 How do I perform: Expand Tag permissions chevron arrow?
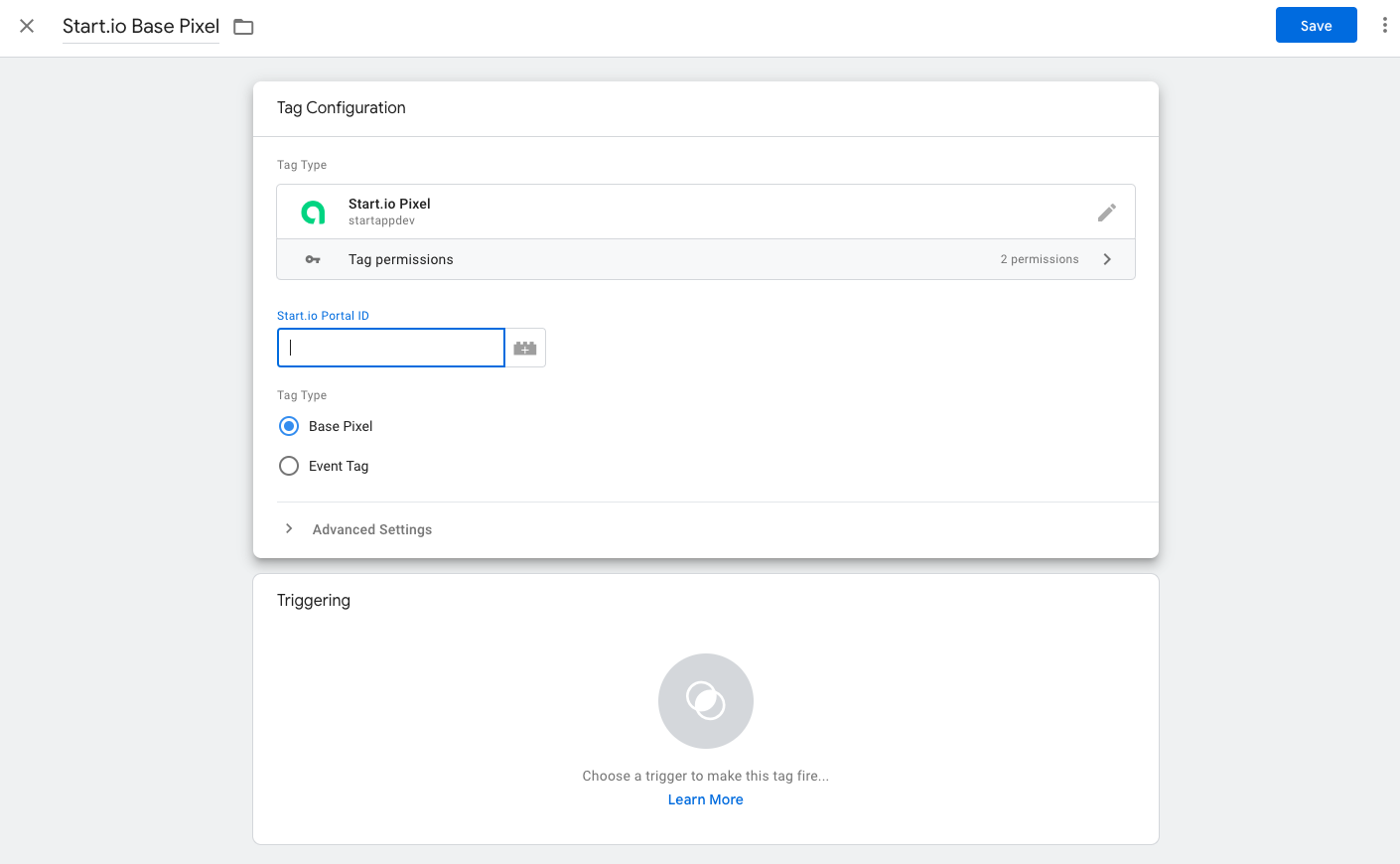point(1107,259)
